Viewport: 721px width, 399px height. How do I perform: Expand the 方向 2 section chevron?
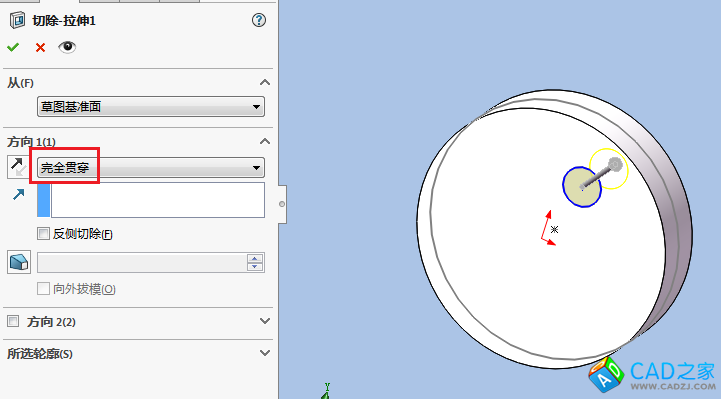click(x=265, y=321)
